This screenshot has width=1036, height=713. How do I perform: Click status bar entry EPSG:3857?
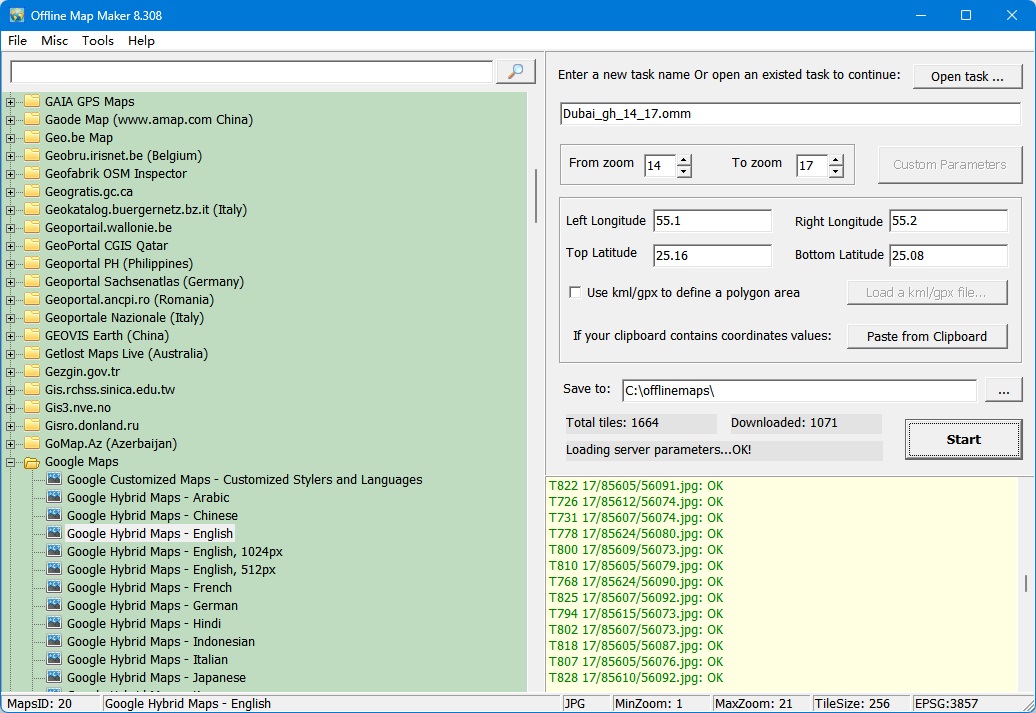coord(946,704)
